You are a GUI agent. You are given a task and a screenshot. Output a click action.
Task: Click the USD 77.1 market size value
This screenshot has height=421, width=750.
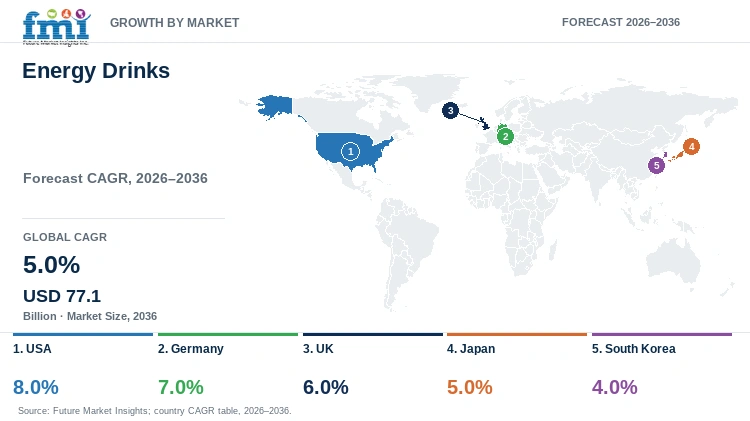(62, 296)
